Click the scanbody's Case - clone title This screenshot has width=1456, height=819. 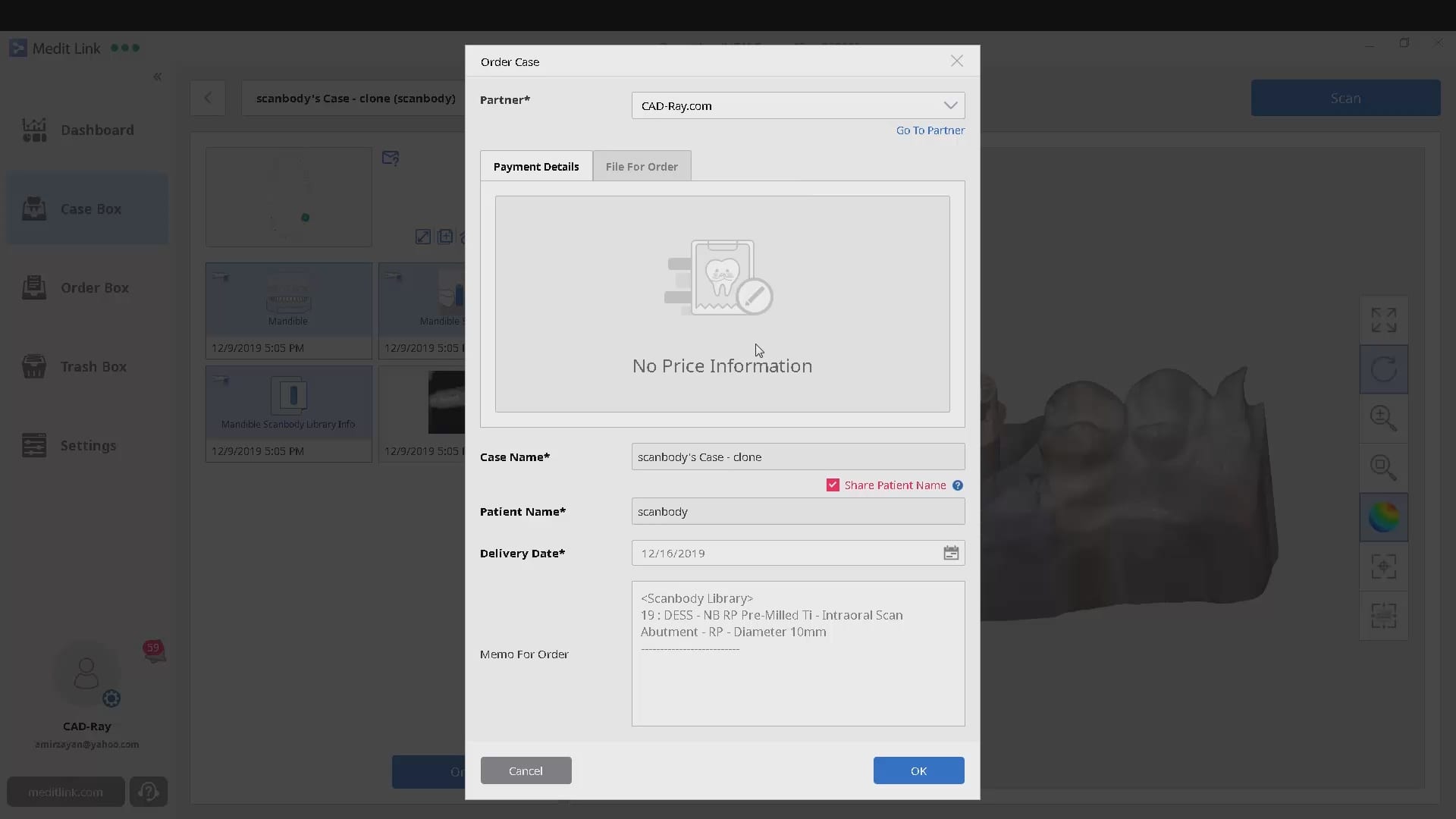(356, 98)
